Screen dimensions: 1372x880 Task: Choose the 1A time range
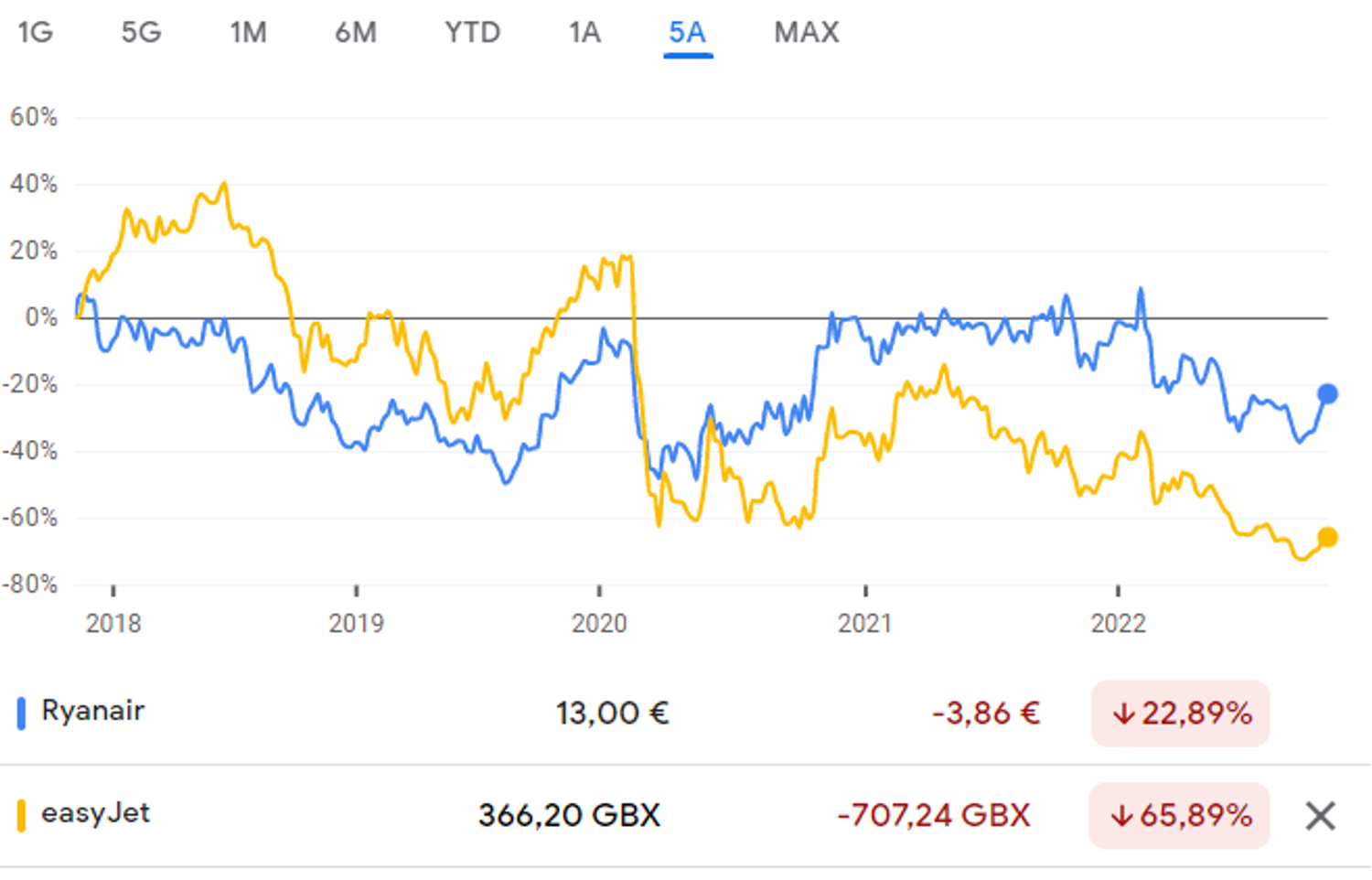coord(584,33)
